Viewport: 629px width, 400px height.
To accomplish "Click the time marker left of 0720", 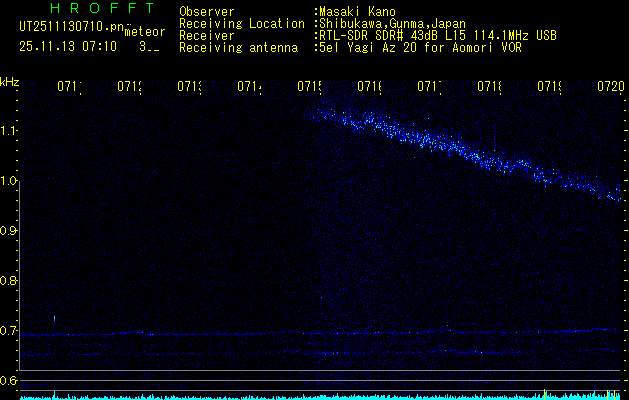I will pyautogui.click(x=550, y=87).
